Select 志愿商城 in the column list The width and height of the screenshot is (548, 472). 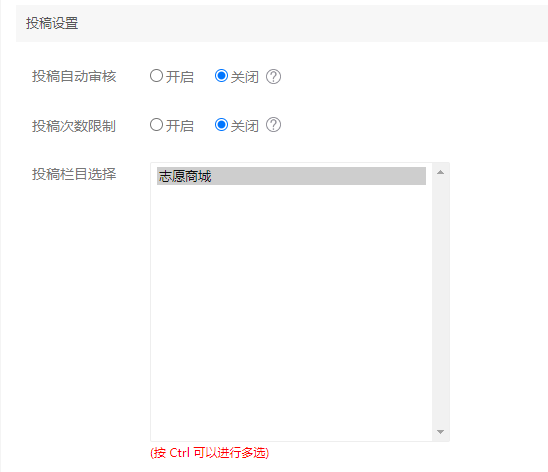291,176
